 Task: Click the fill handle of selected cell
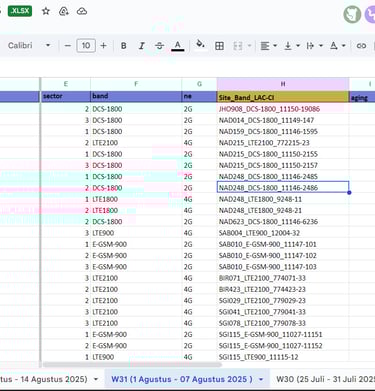click(x=349, y=193)
